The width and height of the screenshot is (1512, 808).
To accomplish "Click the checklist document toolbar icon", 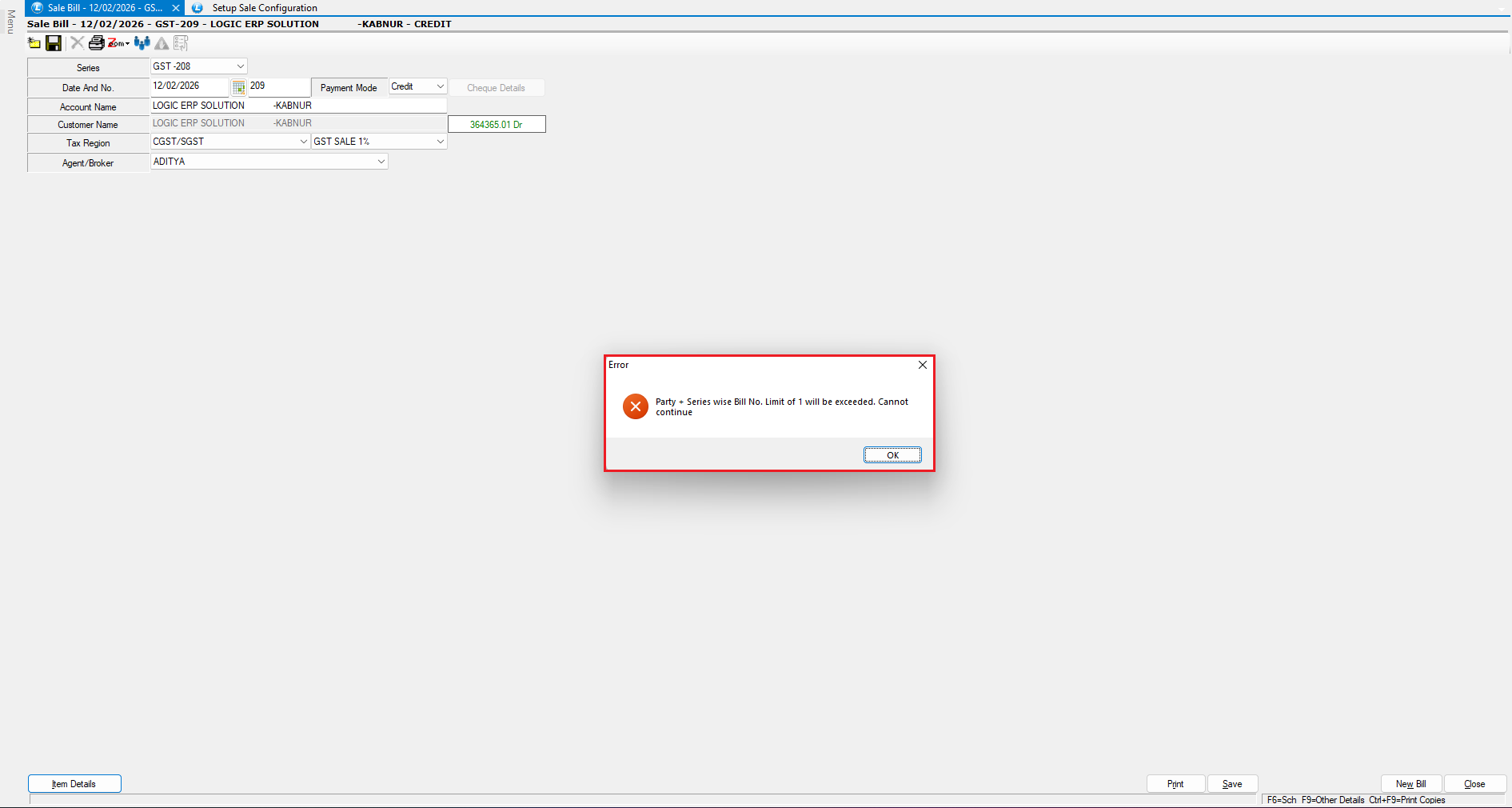I will [181, 43].
